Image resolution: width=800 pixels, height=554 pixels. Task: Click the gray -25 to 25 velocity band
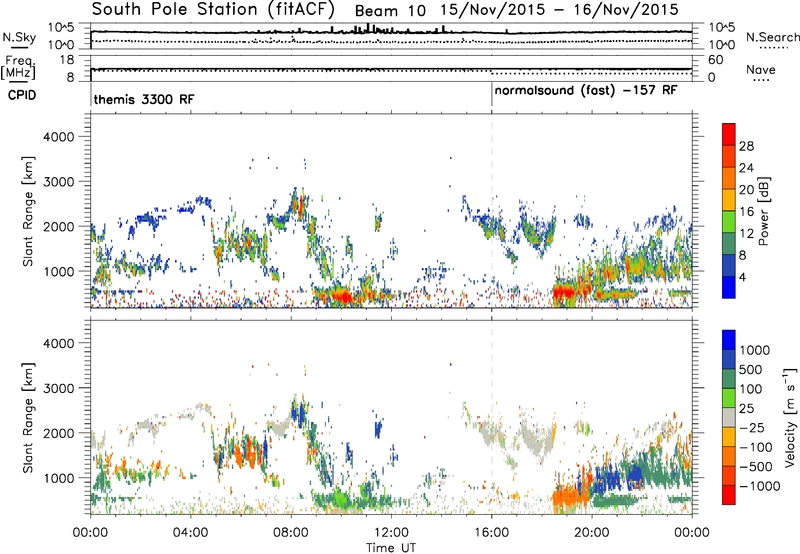[x=729, y=418]
